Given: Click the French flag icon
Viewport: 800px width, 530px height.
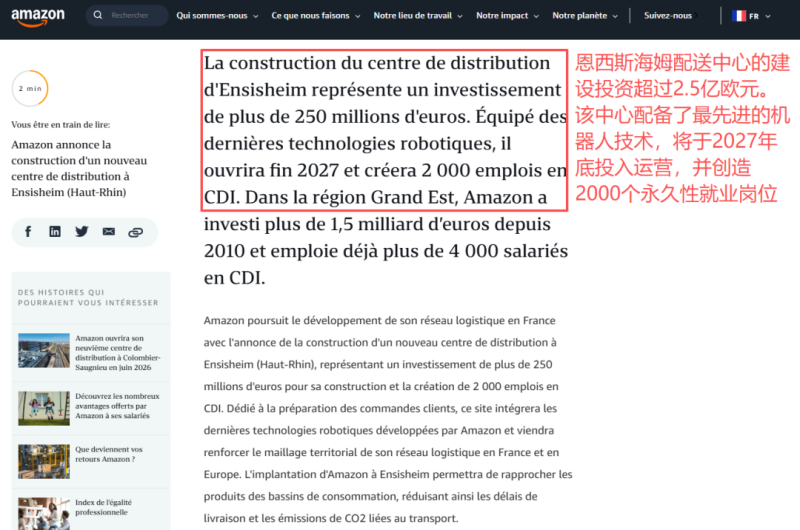Looking at the screenshot, I should click(x=739, y=16).
